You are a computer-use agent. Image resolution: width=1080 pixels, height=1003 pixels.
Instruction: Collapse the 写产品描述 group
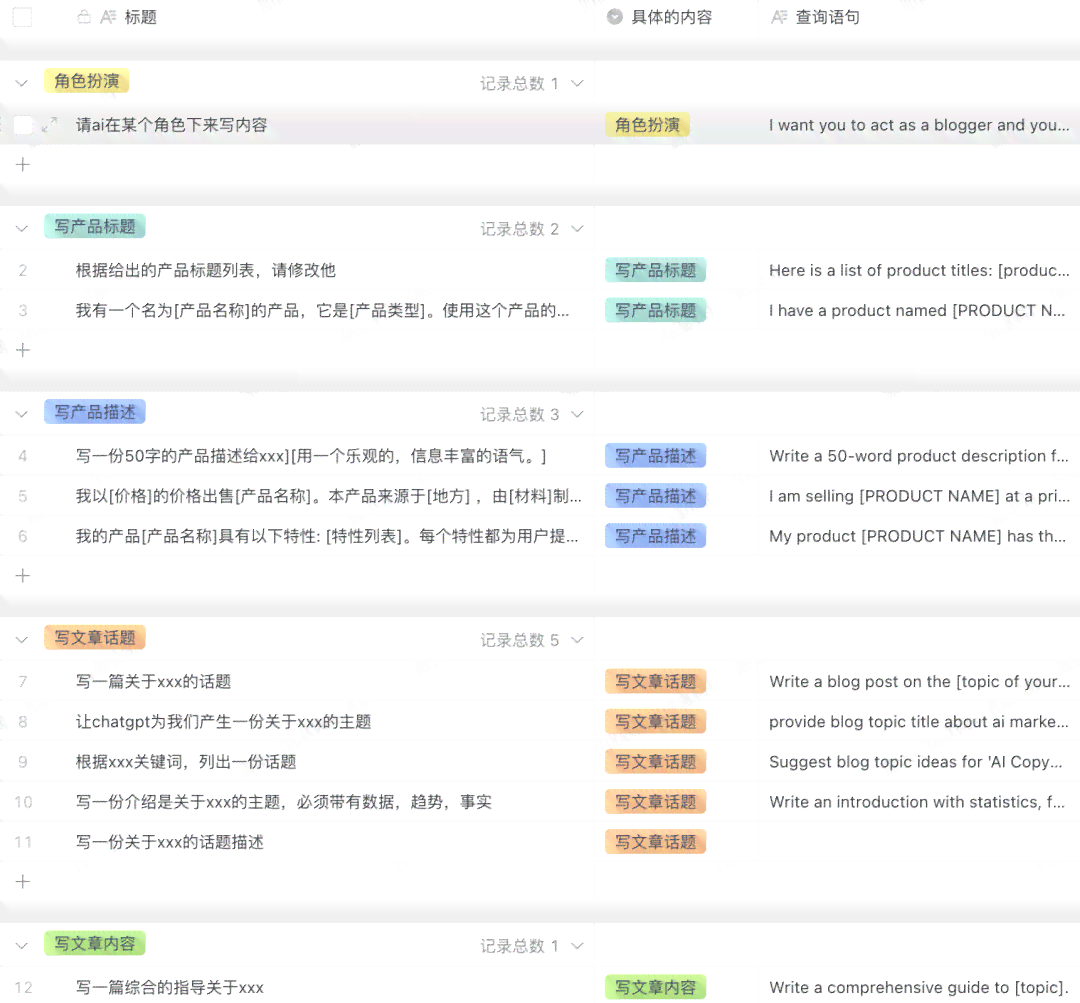pyautogui.click(x=22, y=414)
